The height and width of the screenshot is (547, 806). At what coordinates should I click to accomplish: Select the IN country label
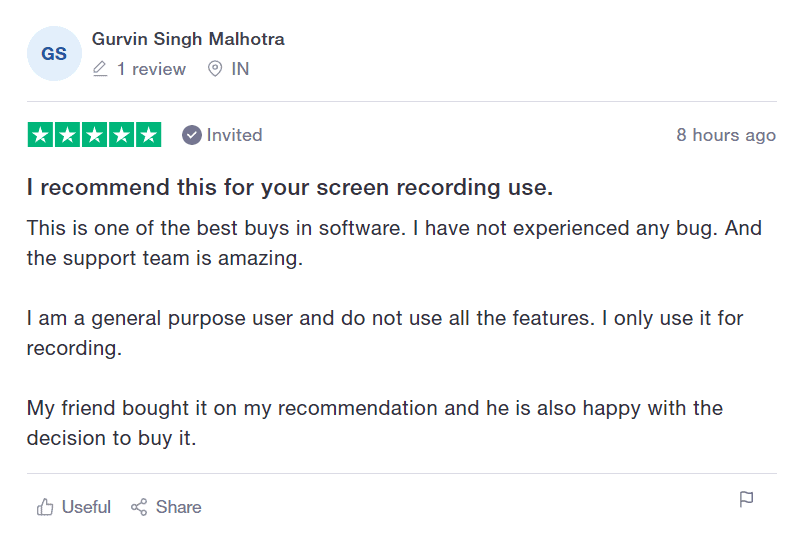click(x=240, y=69)
